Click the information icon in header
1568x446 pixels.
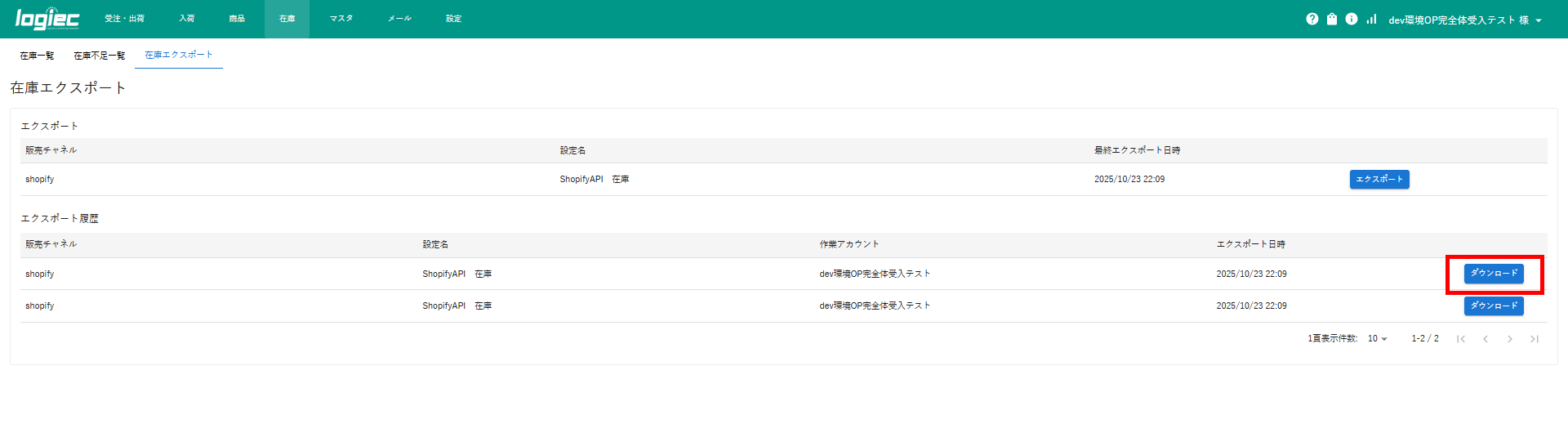1352,19
